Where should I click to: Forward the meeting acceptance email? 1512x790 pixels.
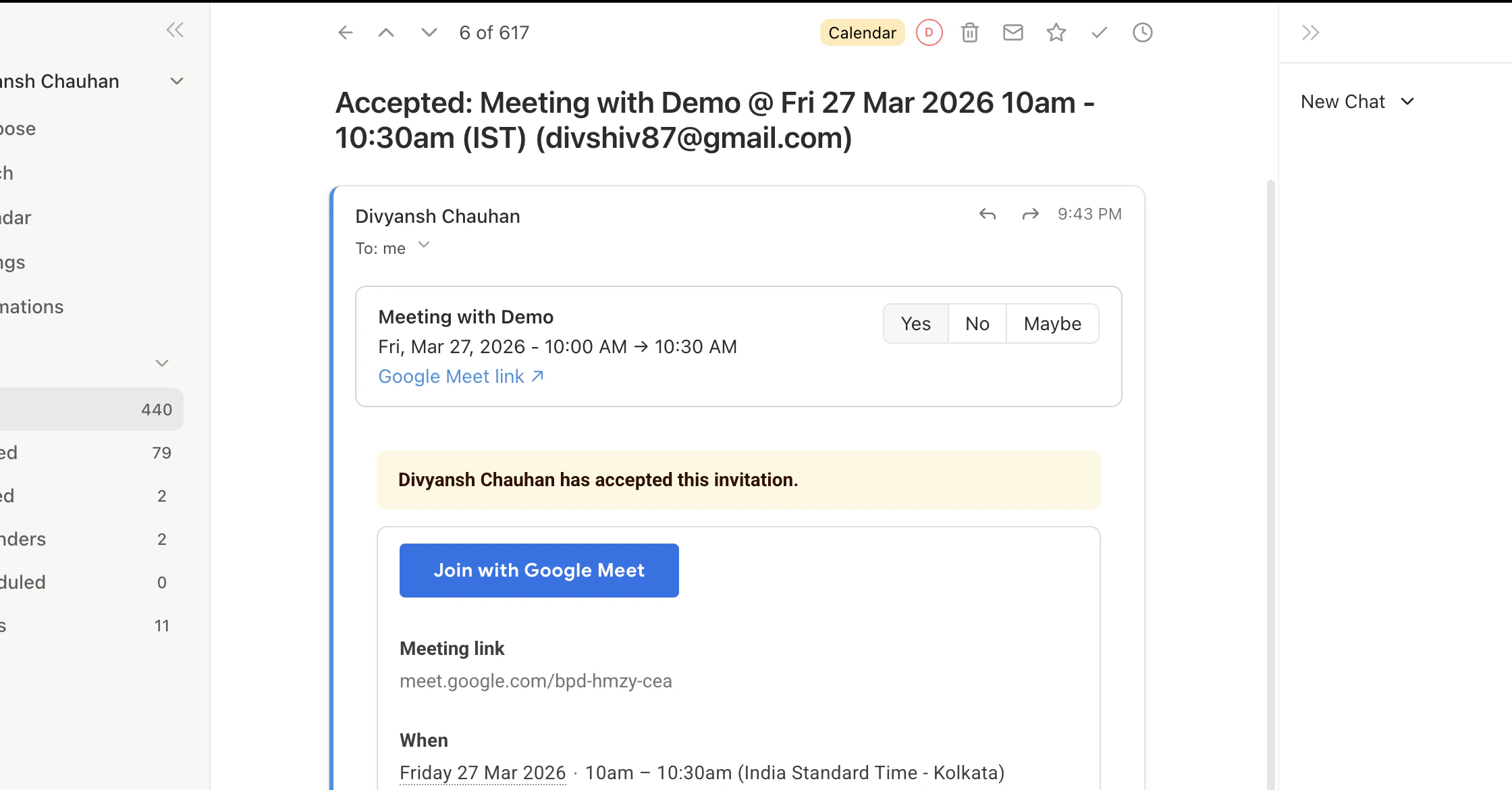click(x=1029, y=214)
